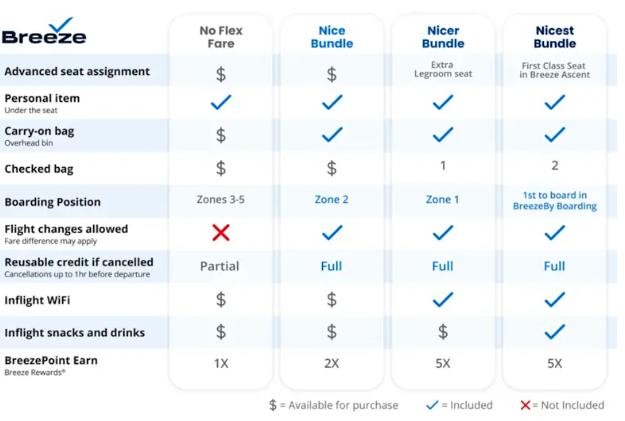Click the Zone 2 boarding position text
Image resolution: width=625 pixels, height=421 pixels.
pyautogui.click(x=332, y=199)
